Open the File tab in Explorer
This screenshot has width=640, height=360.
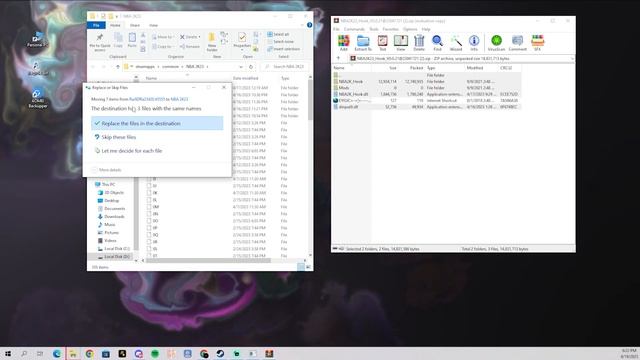tap(96, 25)
